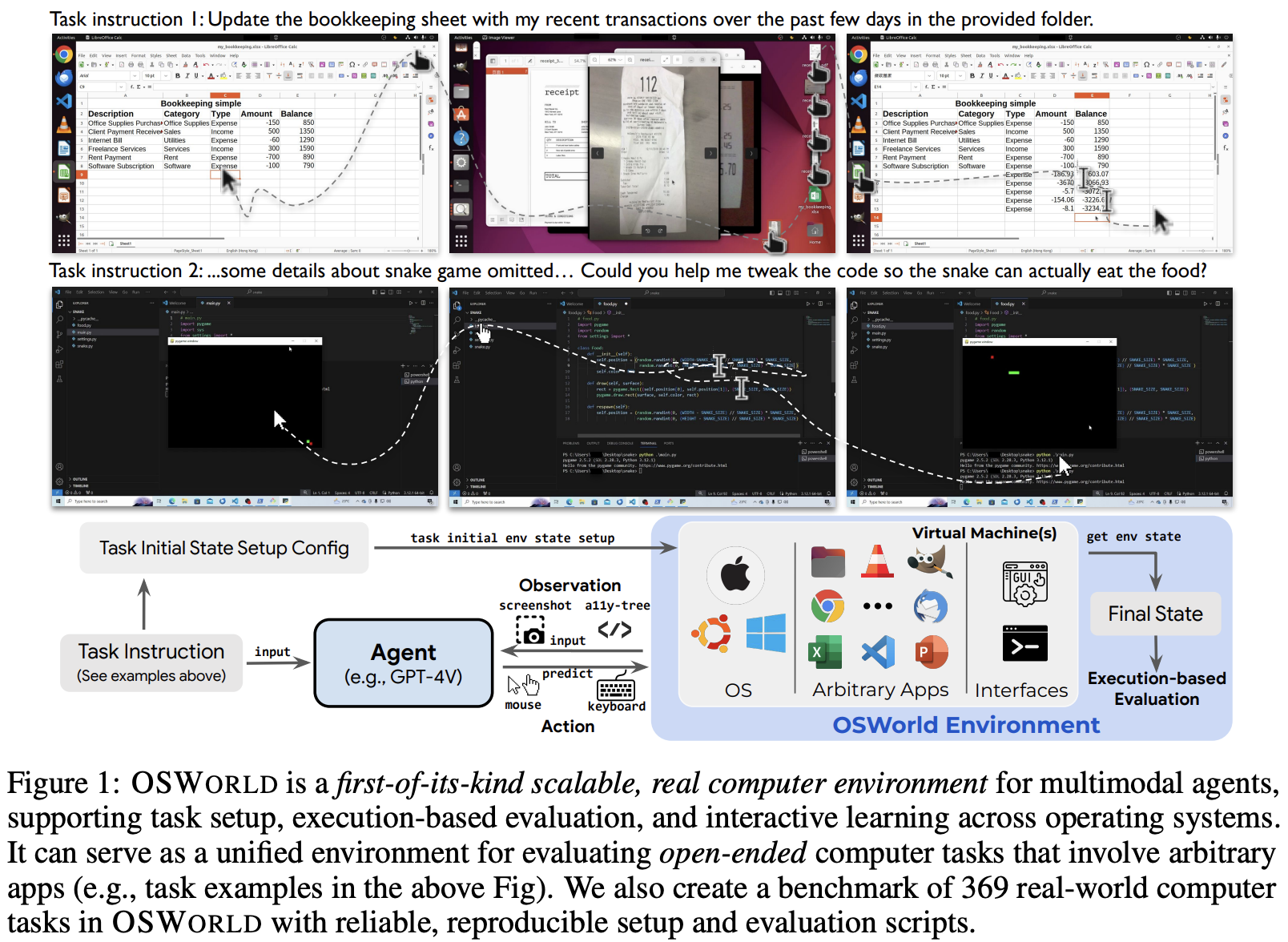The height and width of the screenshot is (942, 1288).
Task: Click the Agent (e.g., GPT-4V) box
Action: pyautogui.click(x=403, y=663)
